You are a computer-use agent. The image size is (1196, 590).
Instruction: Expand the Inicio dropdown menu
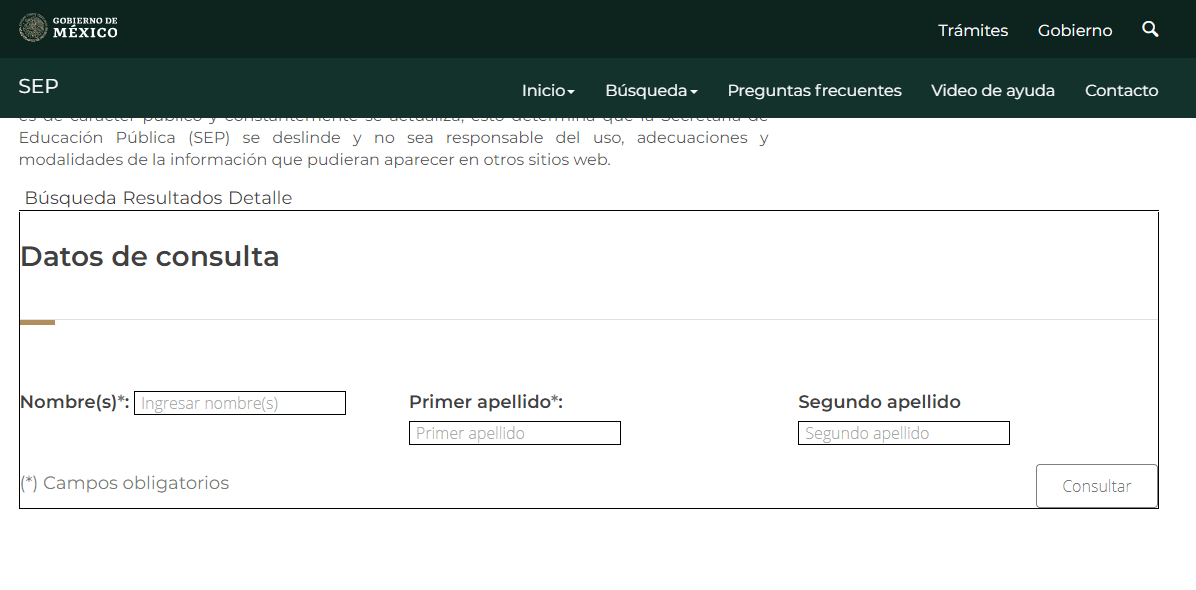pos(548,91)
